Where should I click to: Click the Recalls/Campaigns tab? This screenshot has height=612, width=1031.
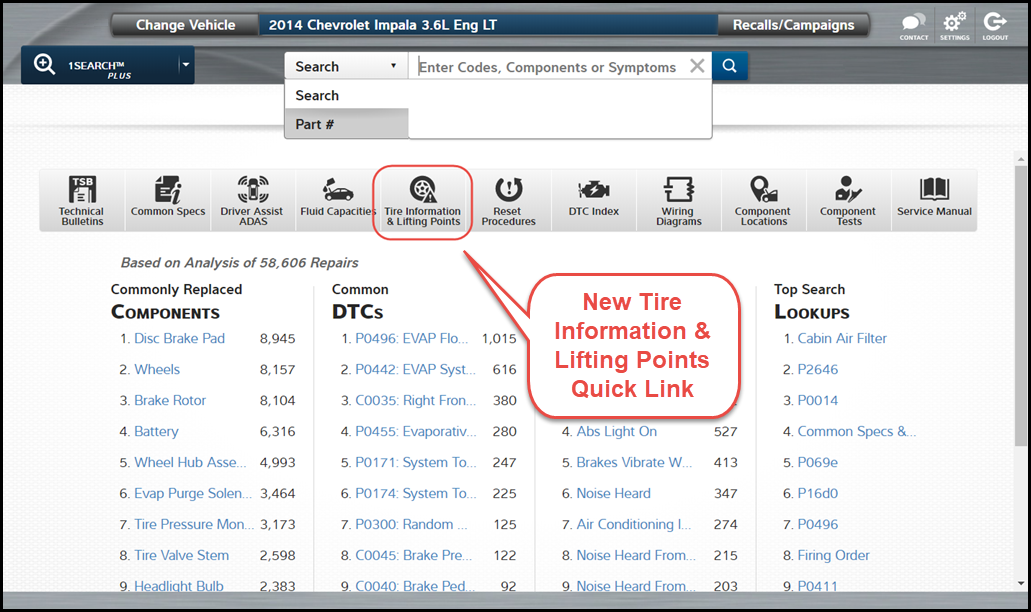pyautogui.click(x=794, y=25)
